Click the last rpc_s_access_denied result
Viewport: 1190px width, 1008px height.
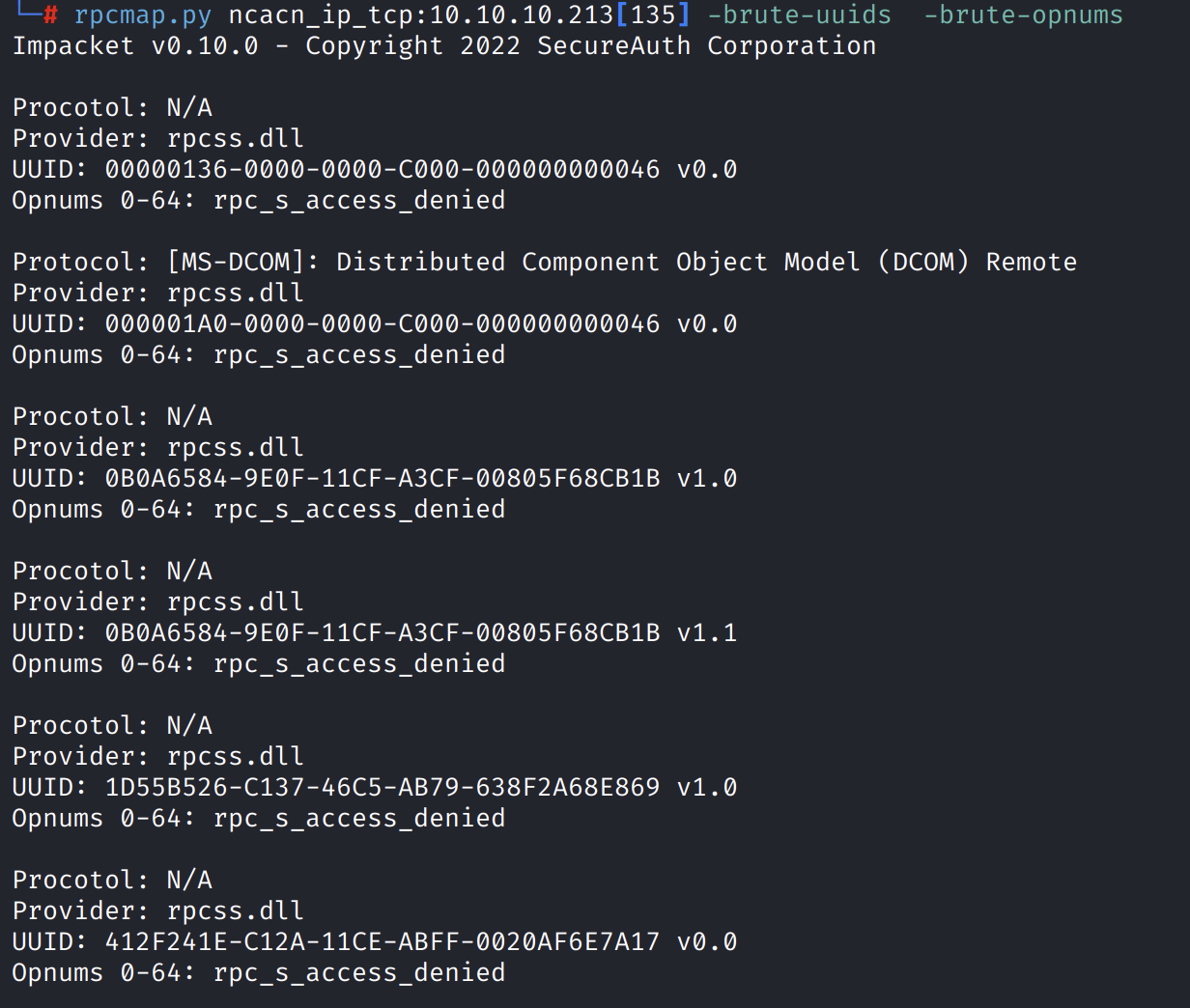[x=359, y=973]
